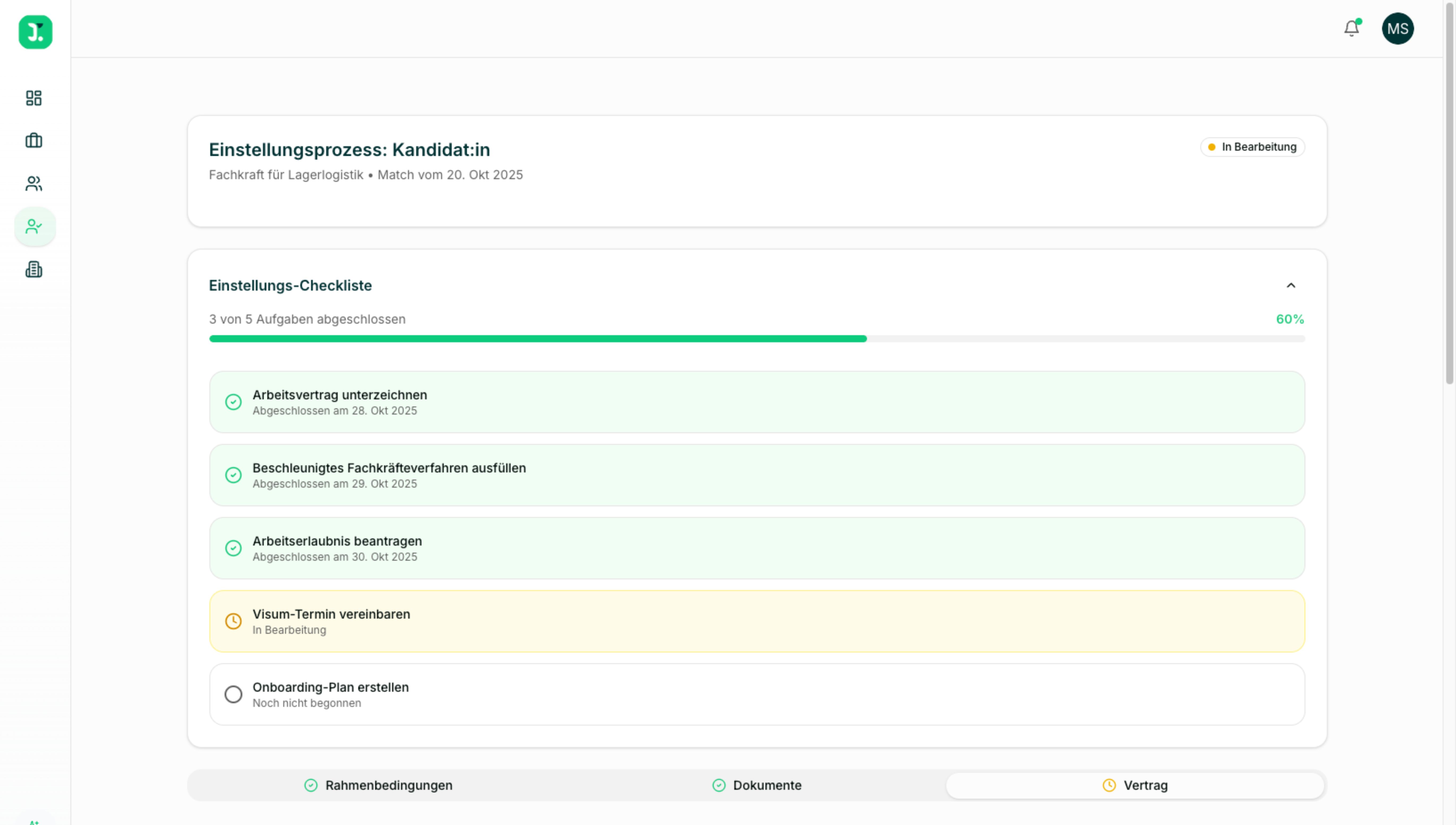
Task: Open the dashboard grid icon in sidebar
Action: [x=34, y=98]
